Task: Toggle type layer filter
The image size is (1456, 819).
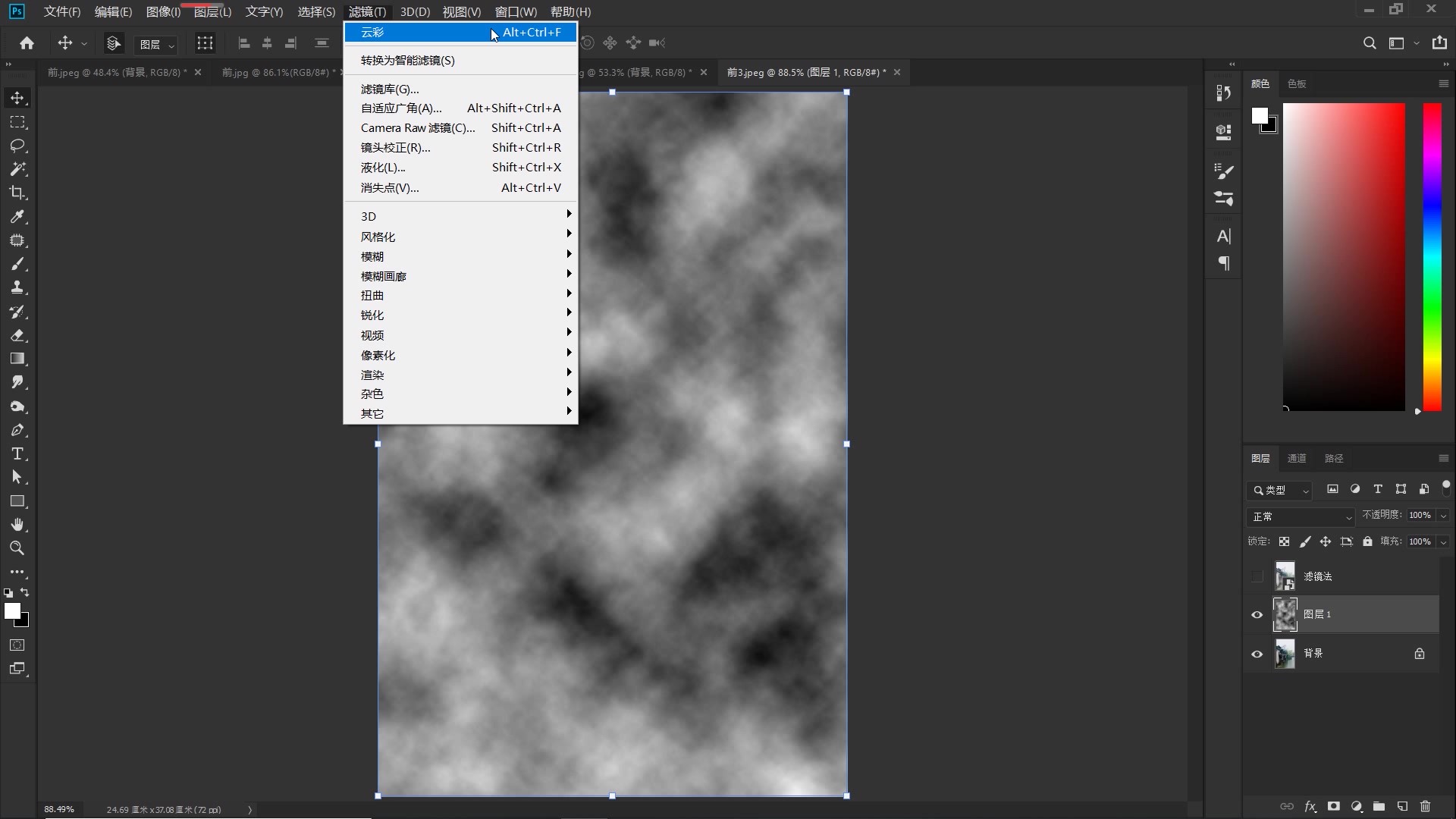Action: (1378, 489)
